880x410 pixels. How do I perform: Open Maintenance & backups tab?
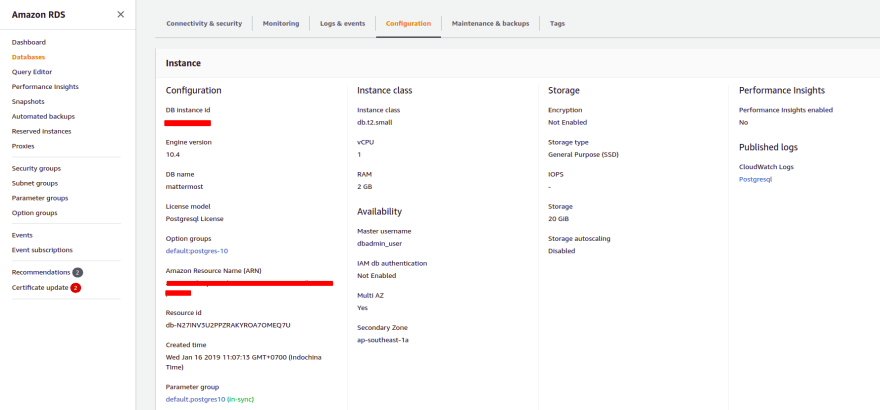pyautogui.click(x=490, y=24)
